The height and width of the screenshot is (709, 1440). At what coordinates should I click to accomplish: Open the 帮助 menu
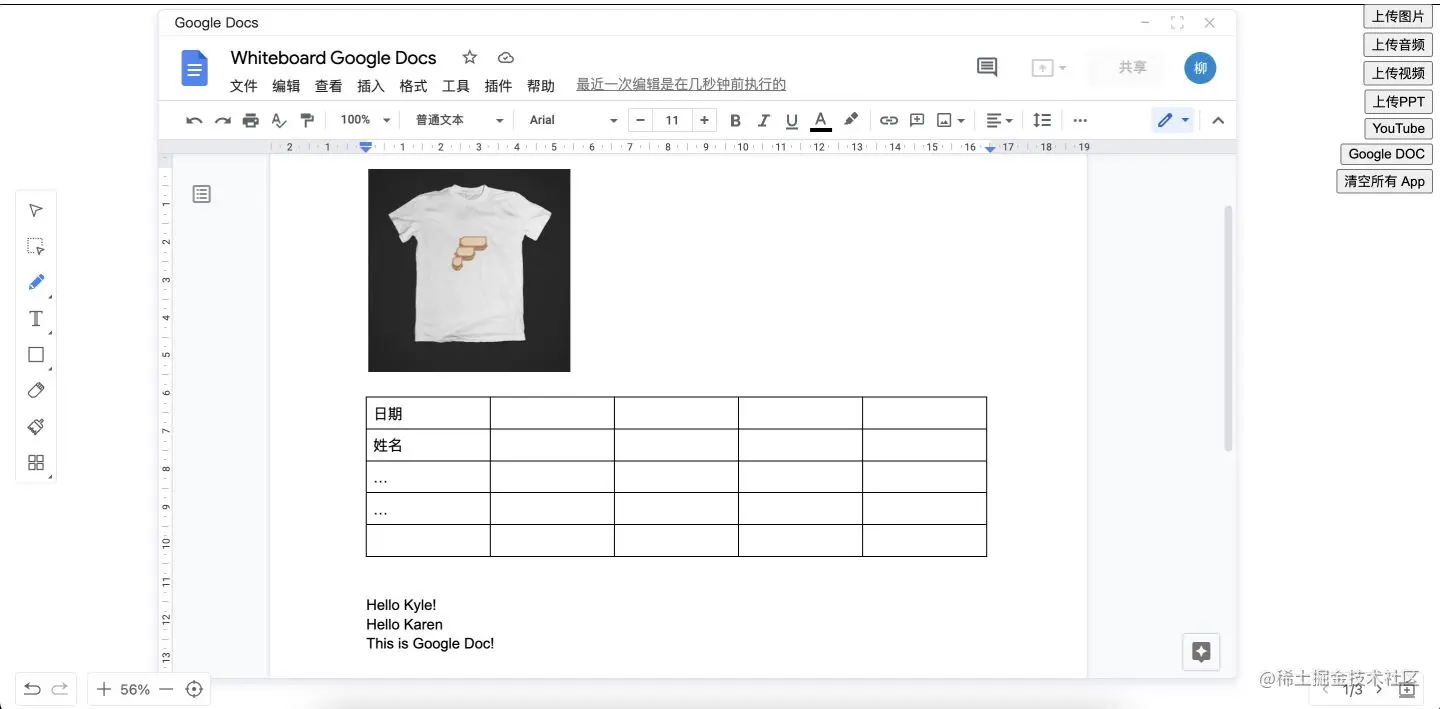[541, 86]
